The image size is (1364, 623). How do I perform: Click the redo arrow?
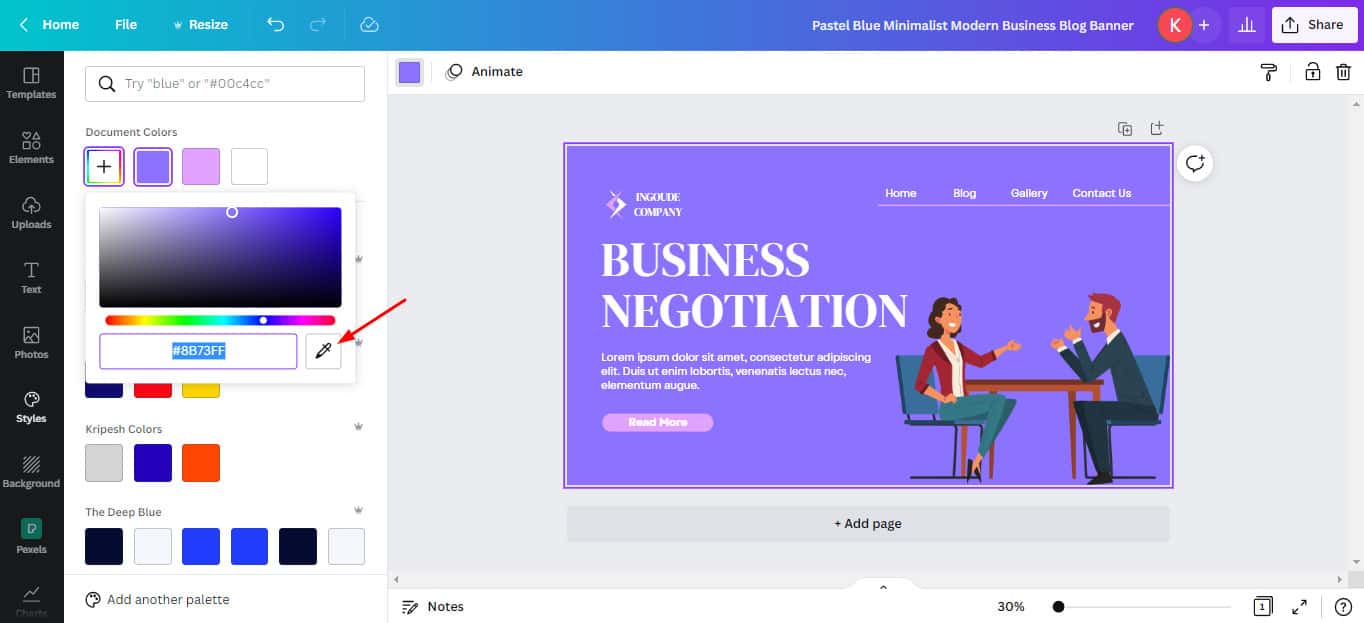click(x=318, y=25)
